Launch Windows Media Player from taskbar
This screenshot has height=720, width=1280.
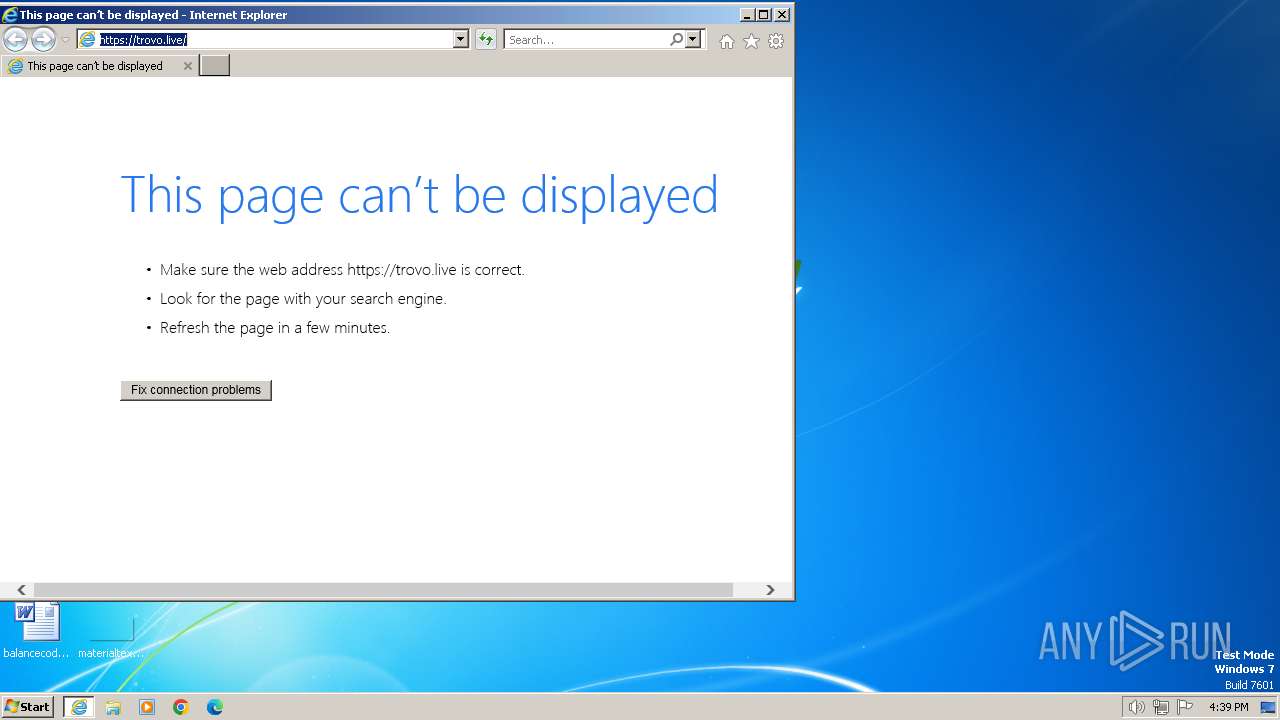coord(147,707)
